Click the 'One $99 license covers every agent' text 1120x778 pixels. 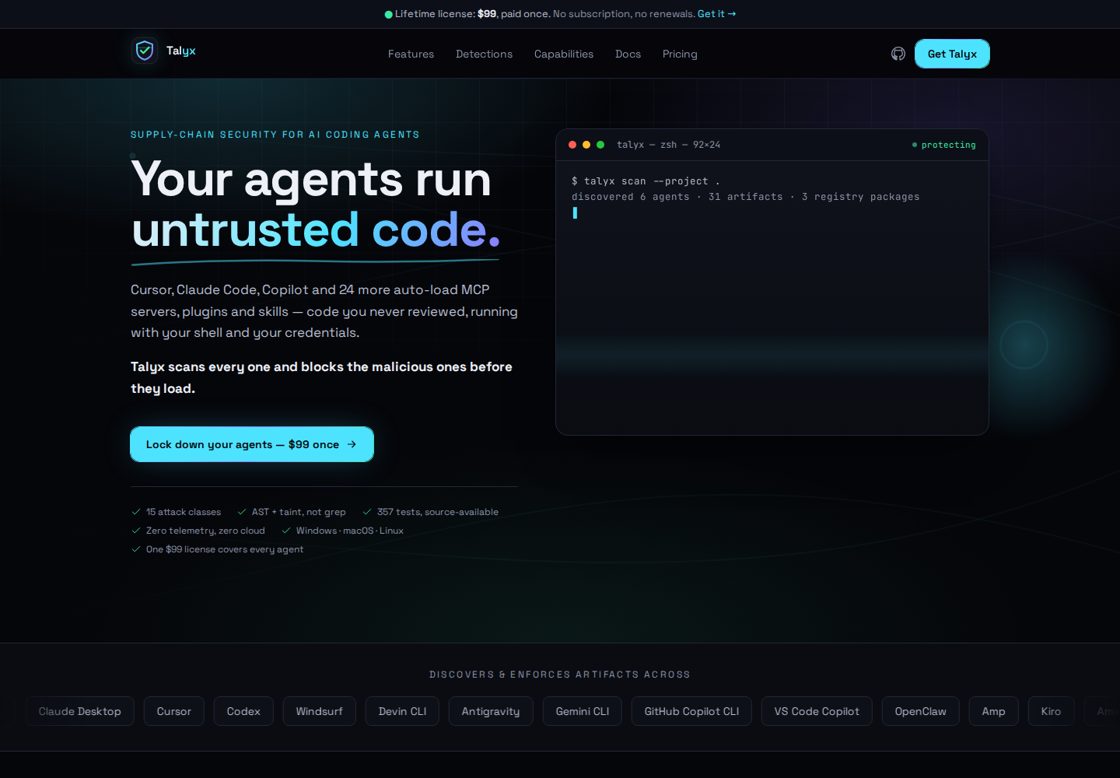pyautogui.click(x=224, y=549)
